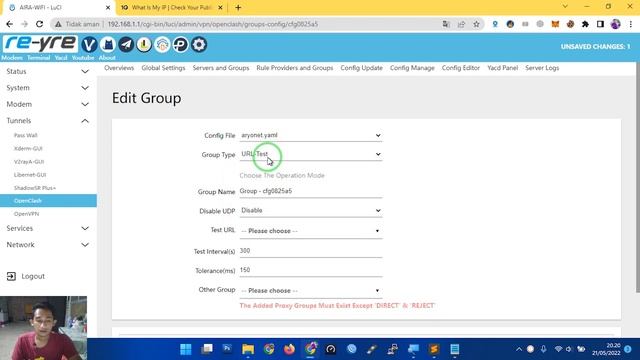The image size is (640, 360).
Task: Open the browser extensions puzzle icon
Action: click(x=585, y=24)
